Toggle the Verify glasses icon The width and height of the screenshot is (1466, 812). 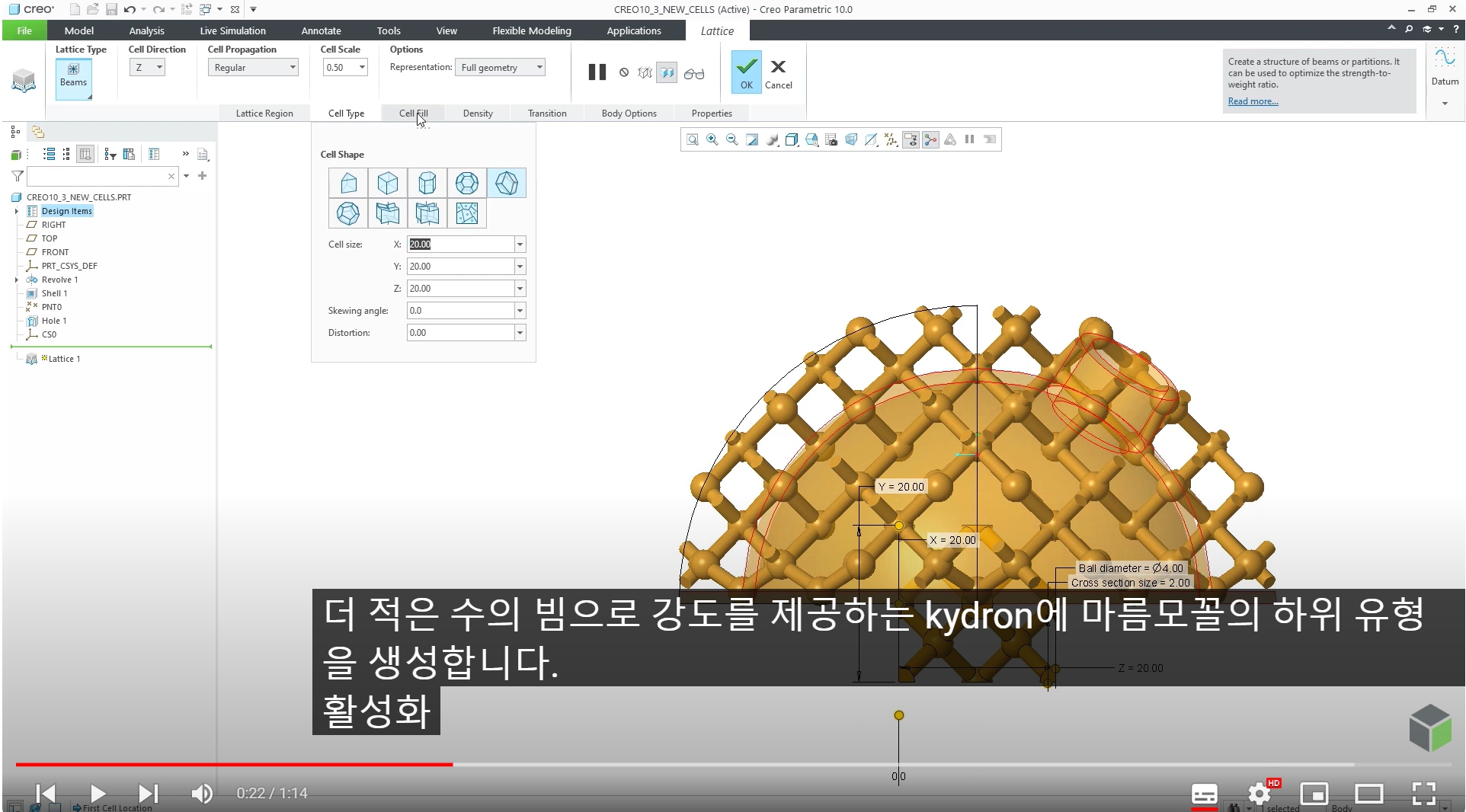point(694,73)
